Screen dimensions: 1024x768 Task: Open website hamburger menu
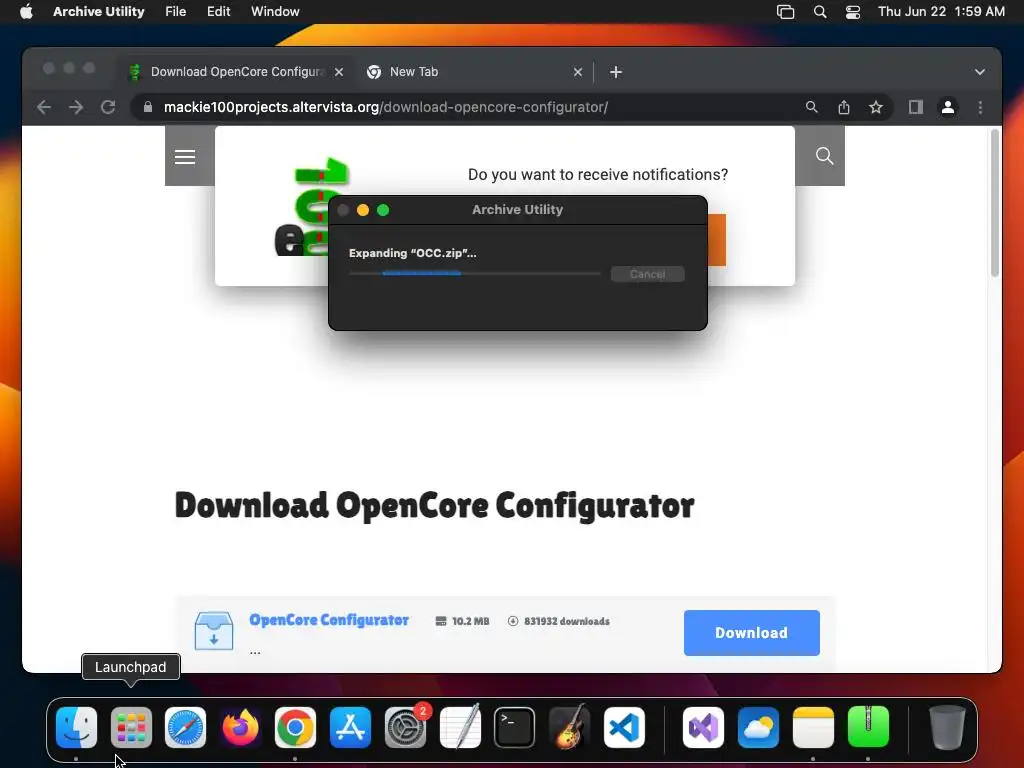point(185,157)
